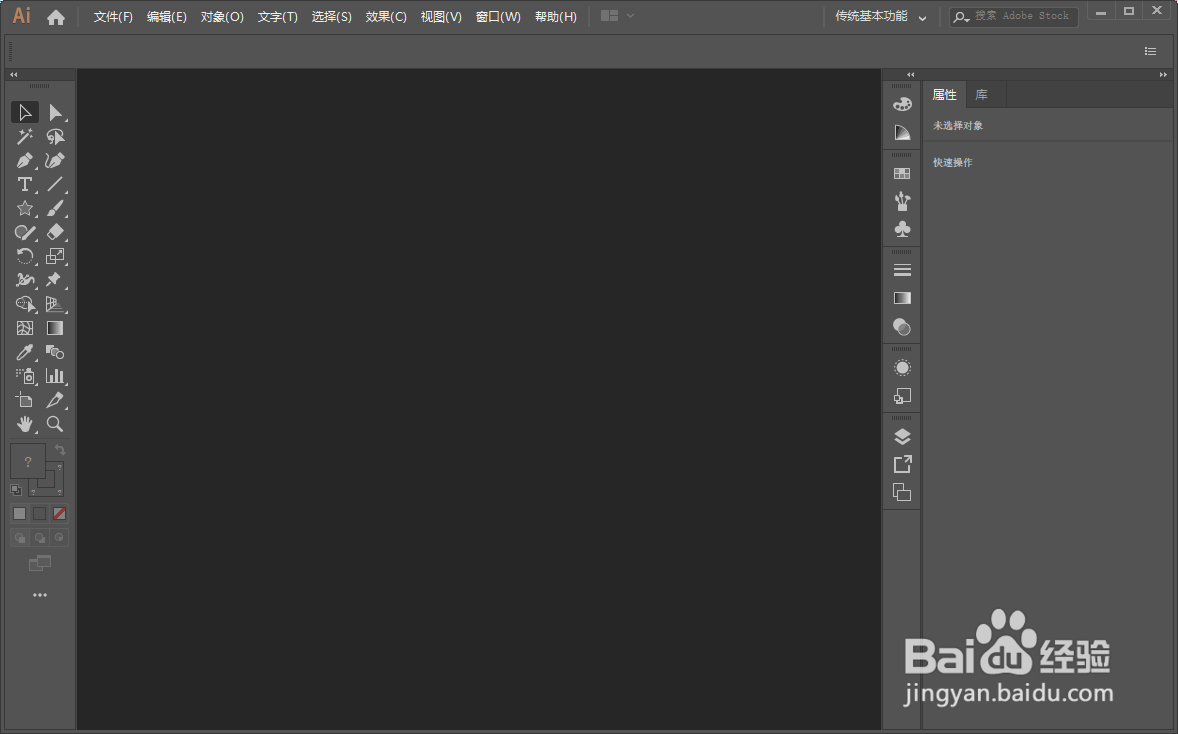Viewport: 1178px width, 734px height.
Task: Open the 对象(O) menu
Action: (x=222, y=17)
